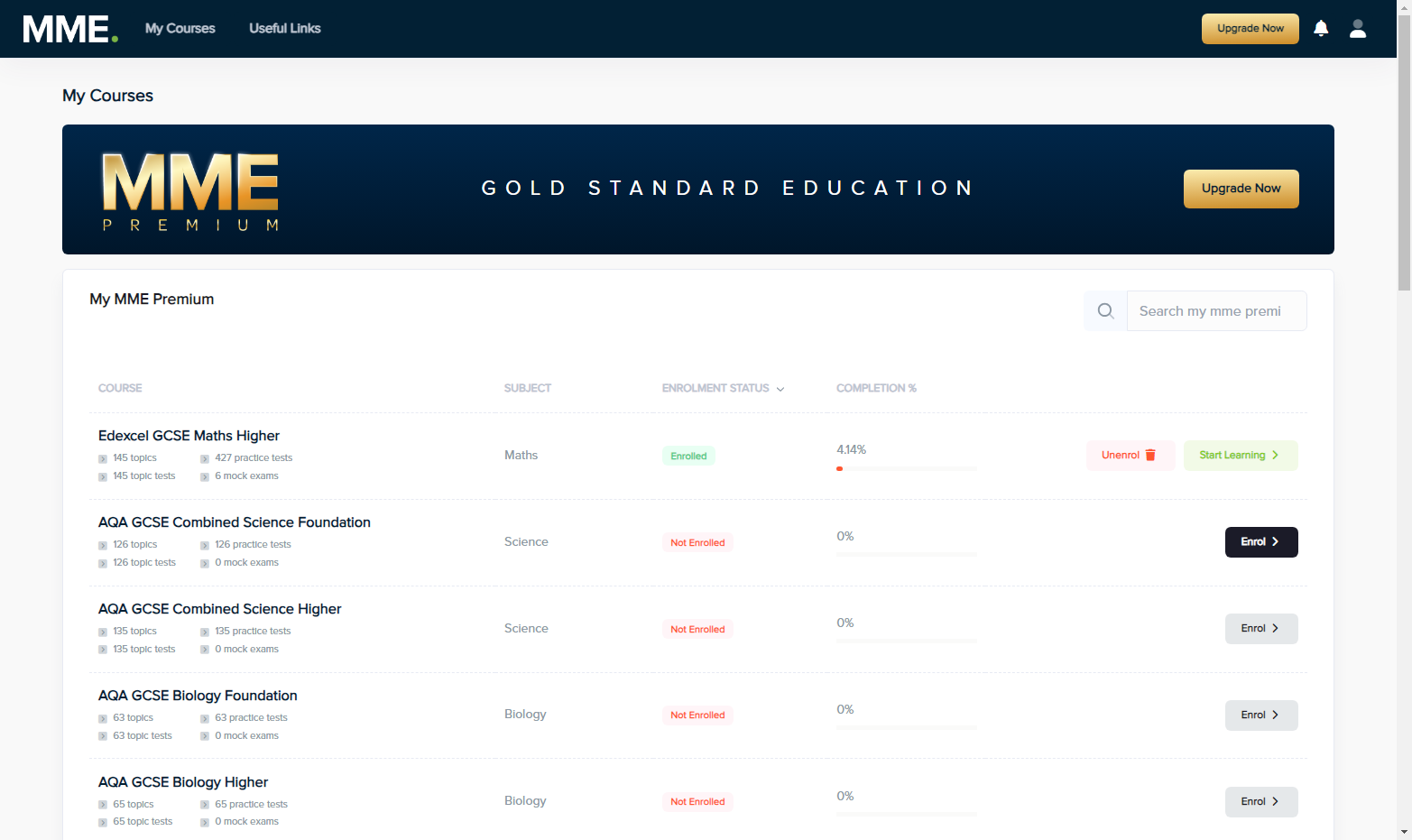The height and width of the screenshot is (840, 1412).
Task: Click the MME Premium gold logo
Action: pos(190,190)
